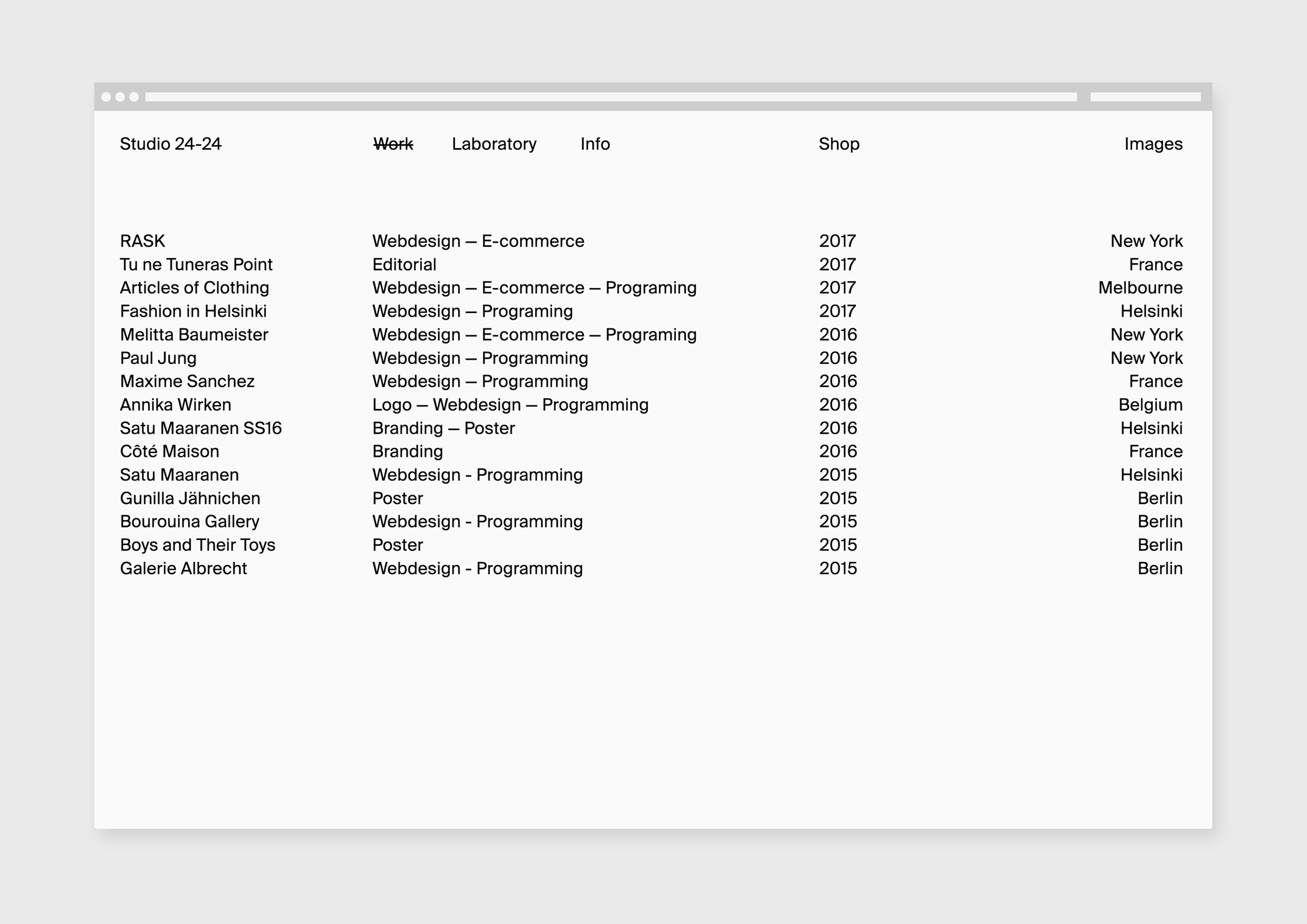The height and width of the screenshot is (924, 1307).
Task: Select the Gunilla Jähnichen poster project
Action: click(190, 498)
